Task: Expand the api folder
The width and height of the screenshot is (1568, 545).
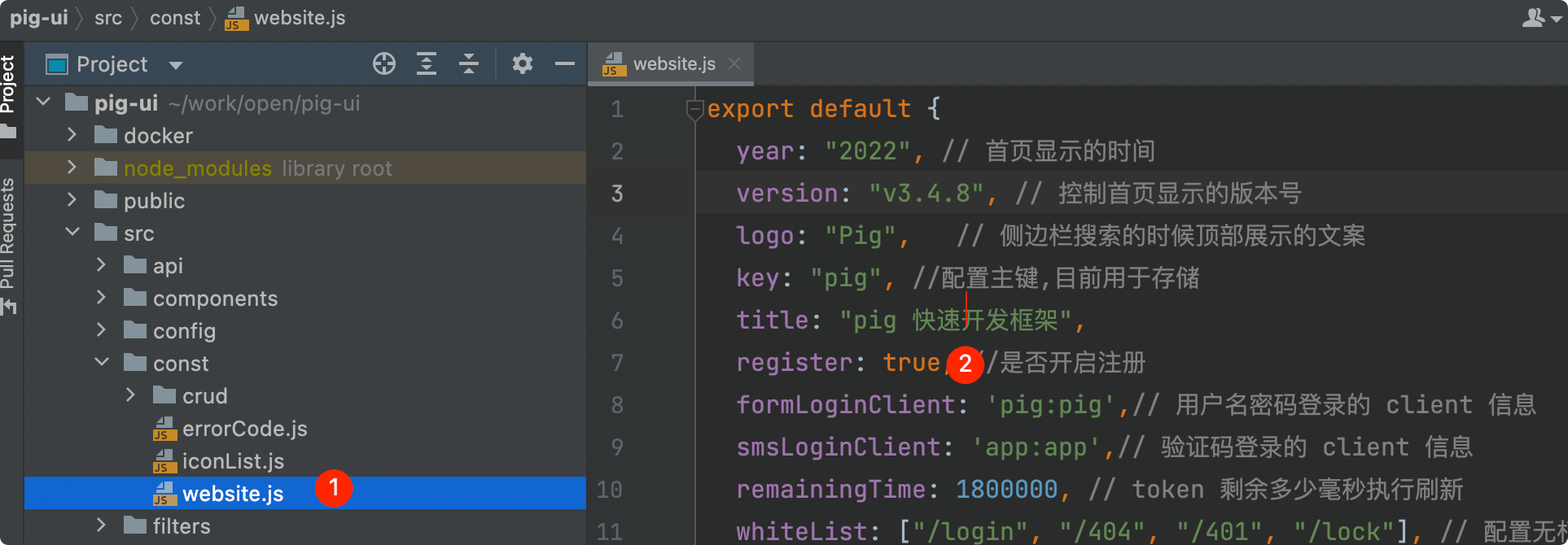Action: pos(102,265)
